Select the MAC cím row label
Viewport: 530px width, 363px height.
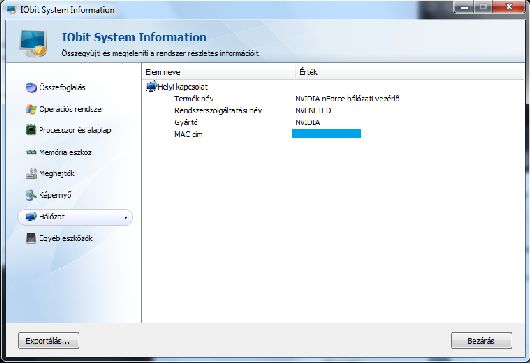tap(188, 134)
